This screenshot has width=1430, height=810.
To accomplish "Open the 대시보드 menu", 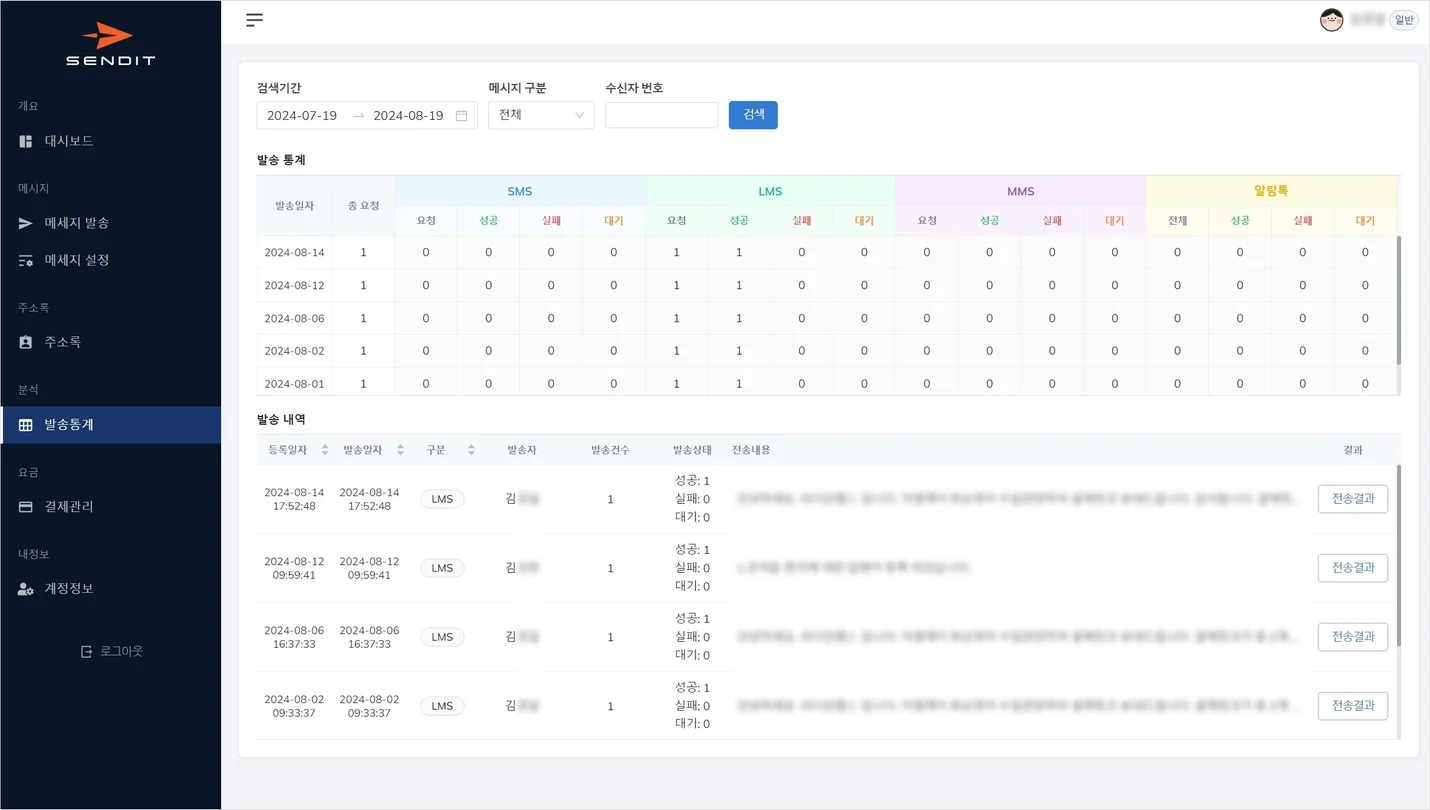I will pyautogui.click(x=110, y=141).
